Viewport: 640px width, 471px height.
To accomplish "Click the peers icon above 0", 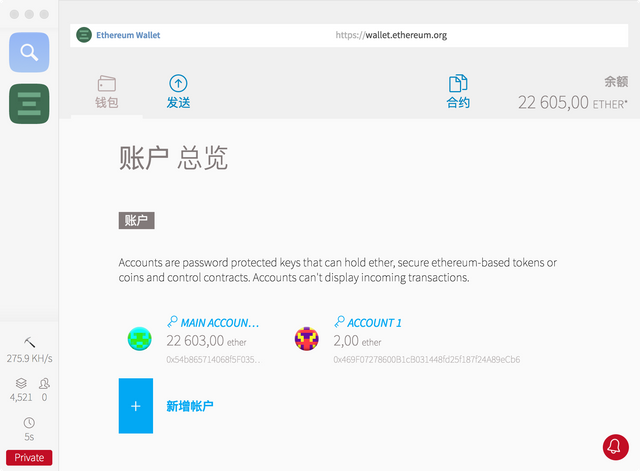I will click(x=44, y=383).
